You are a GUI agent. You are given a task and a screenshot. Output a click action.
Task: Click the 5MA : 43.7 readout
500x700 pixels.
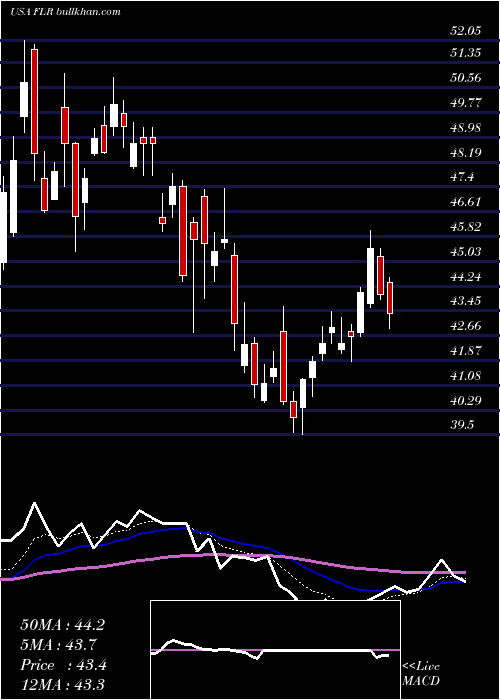tap(58, 645)
